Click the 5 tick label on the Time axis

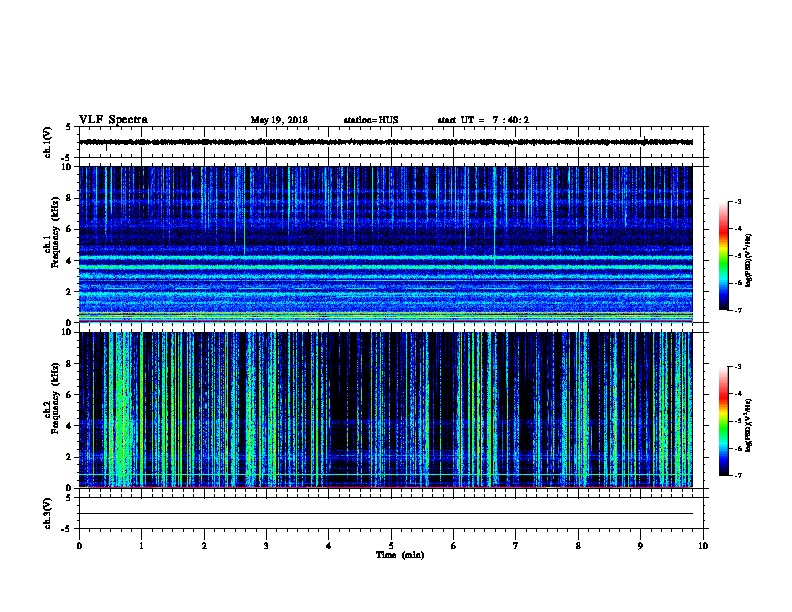[x=391, y=546]
